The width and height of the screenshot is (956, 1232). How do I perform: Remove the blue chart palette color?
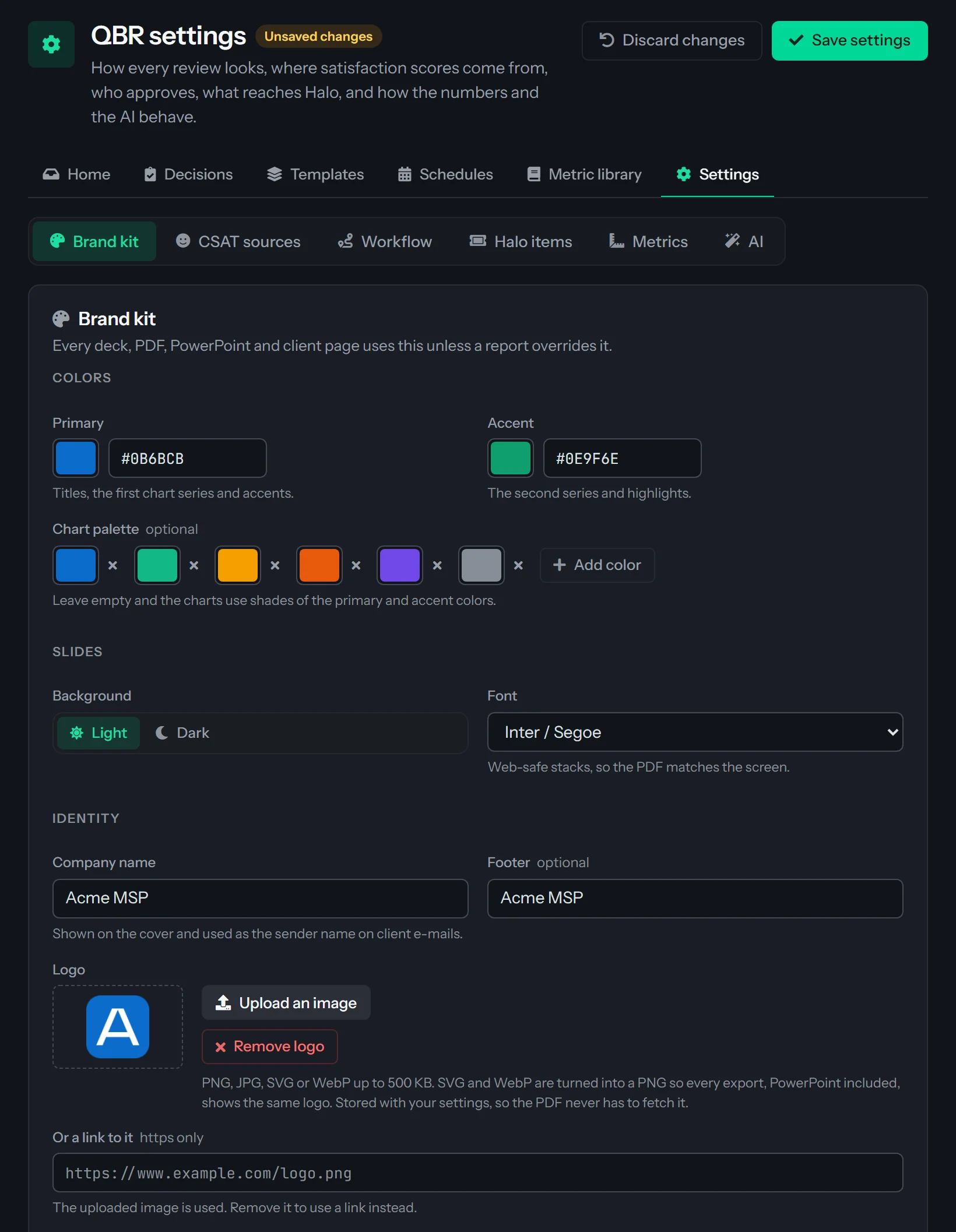113,565
